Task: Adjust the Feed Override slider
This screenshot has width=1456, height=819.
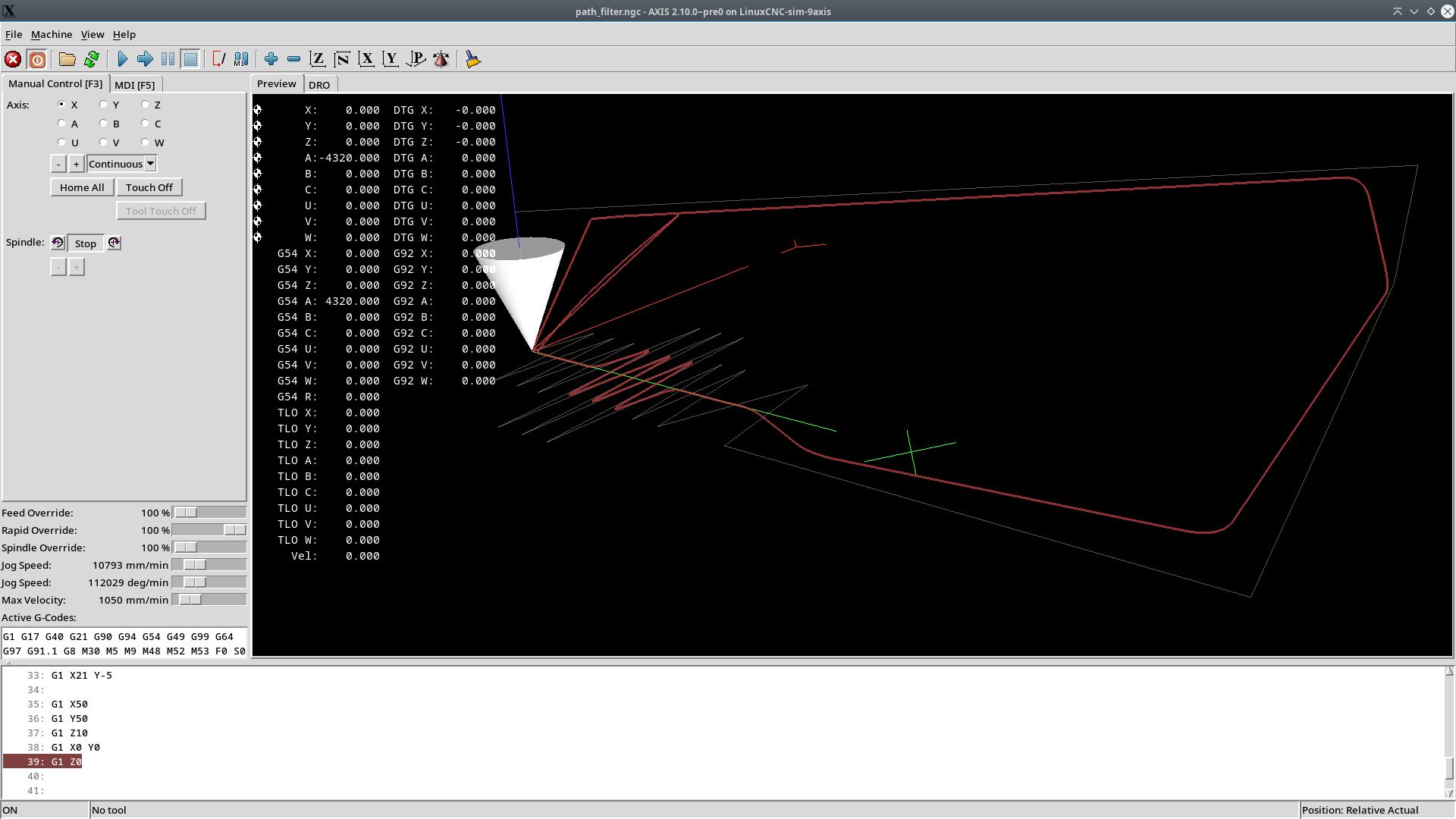Action: [x=209, y=513]
